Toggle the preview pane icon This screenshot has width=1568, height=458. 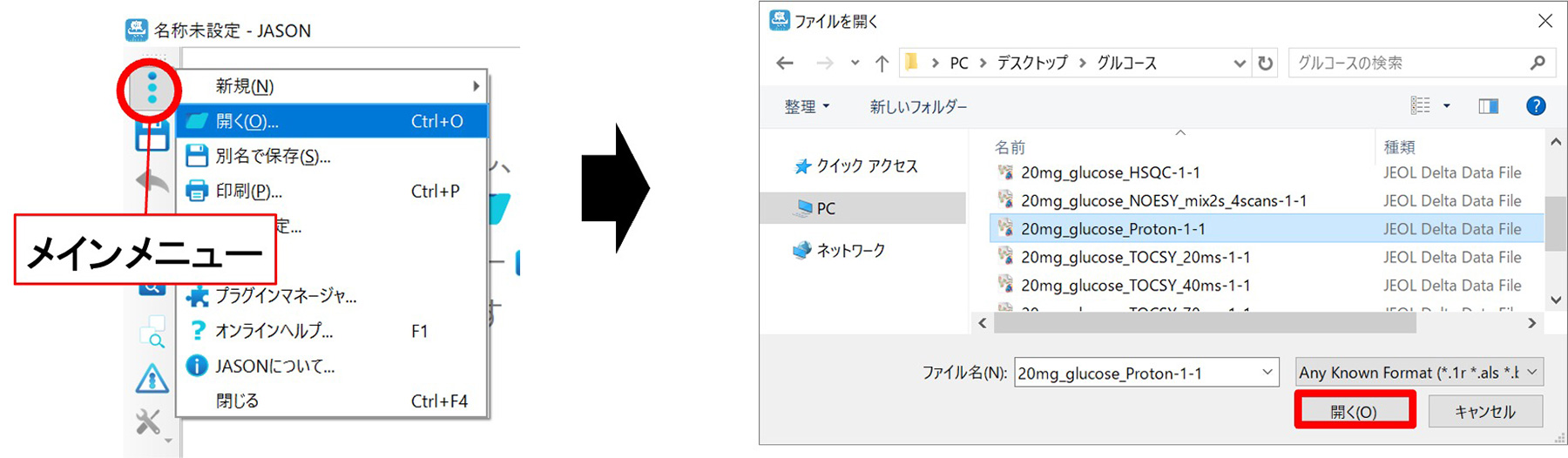(1488, 106)
